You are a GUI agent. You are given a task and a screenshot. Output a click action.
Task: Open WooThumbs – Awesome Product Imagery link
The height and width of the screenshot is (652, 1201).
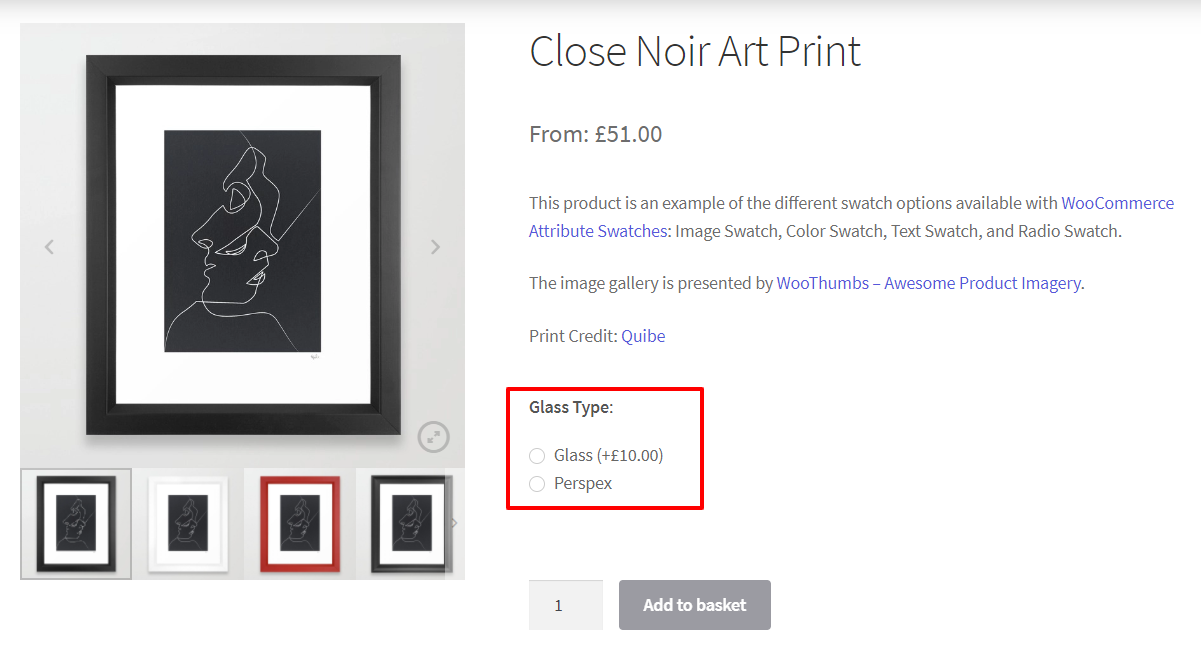pos(929,283)
